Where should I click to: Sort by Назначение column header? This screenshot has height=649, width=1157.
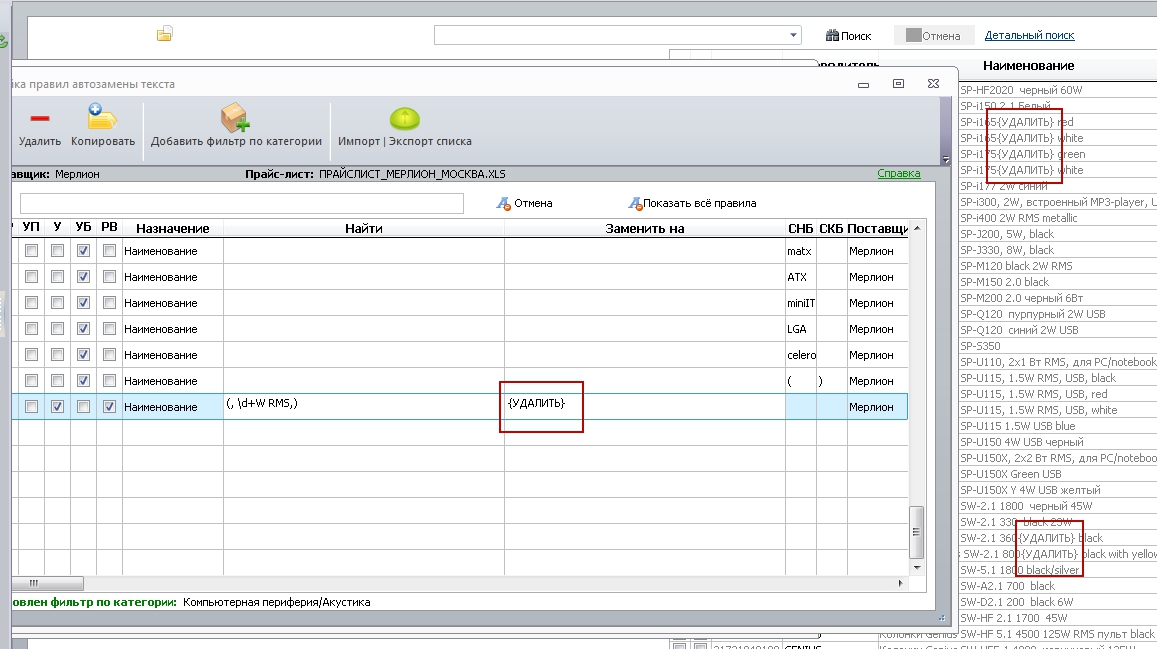173,228
